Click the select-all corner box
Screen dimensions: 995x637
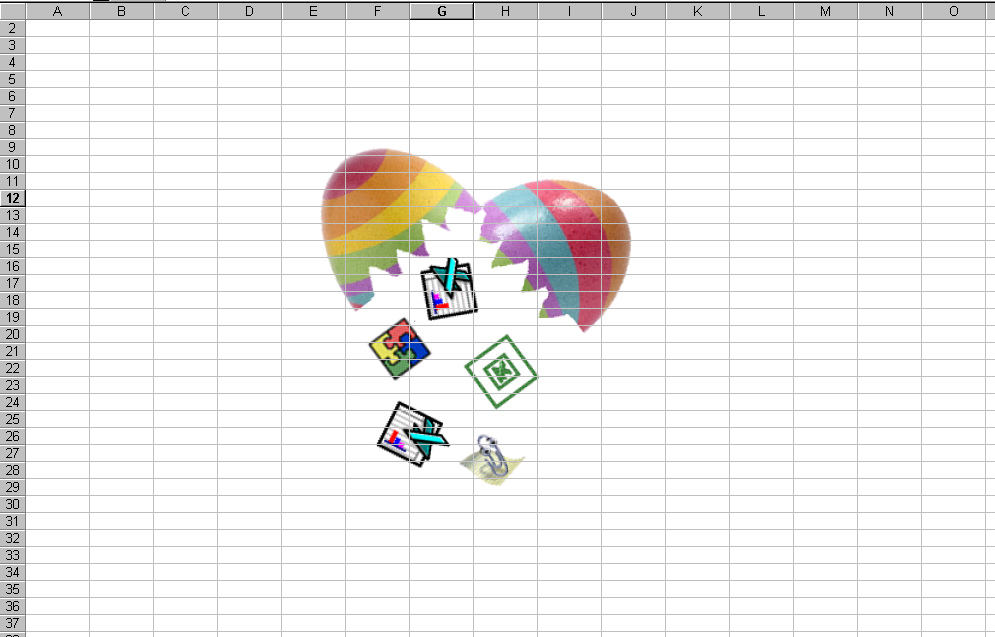click(x=13, y=11)
